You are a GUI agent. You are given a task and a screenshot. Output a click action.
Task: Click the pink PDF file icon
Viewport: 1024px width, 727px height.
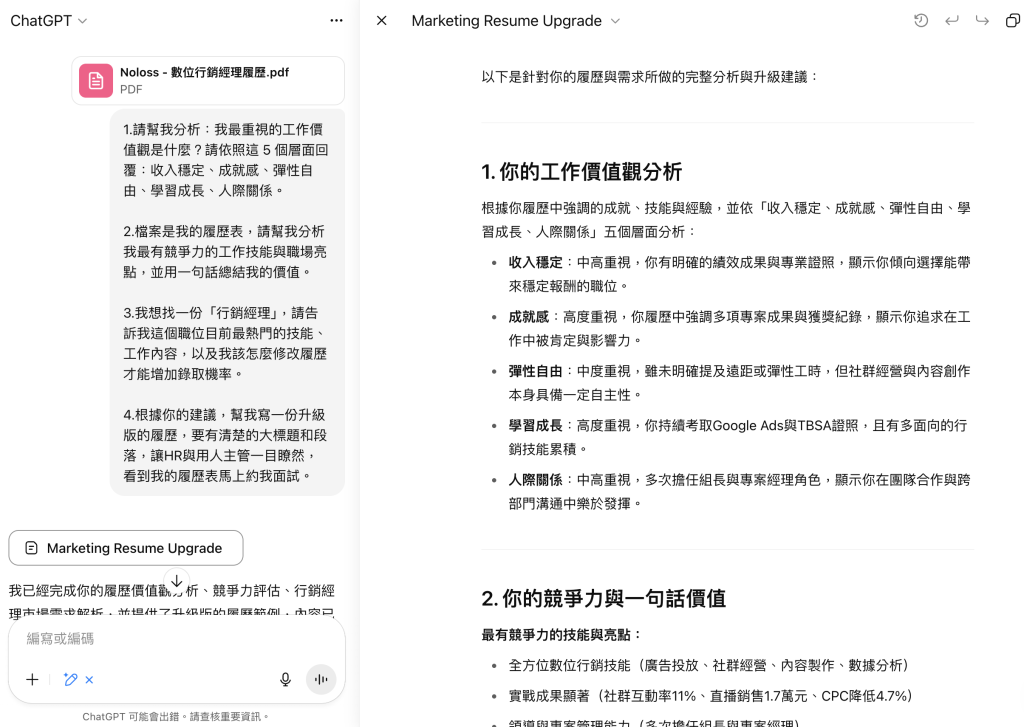click(x=95, y=80)
